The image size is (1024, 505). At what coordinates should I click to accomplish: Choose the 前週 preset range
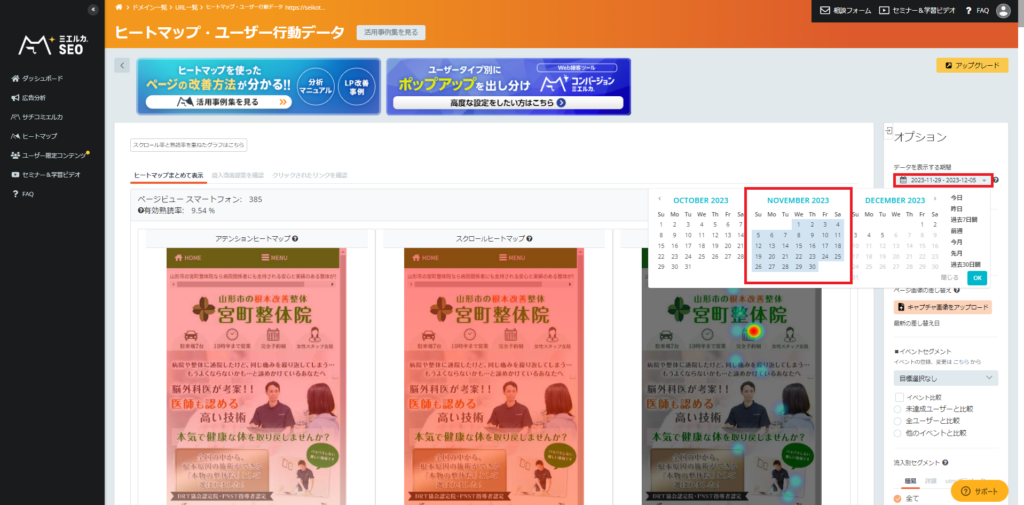[956, 231]
